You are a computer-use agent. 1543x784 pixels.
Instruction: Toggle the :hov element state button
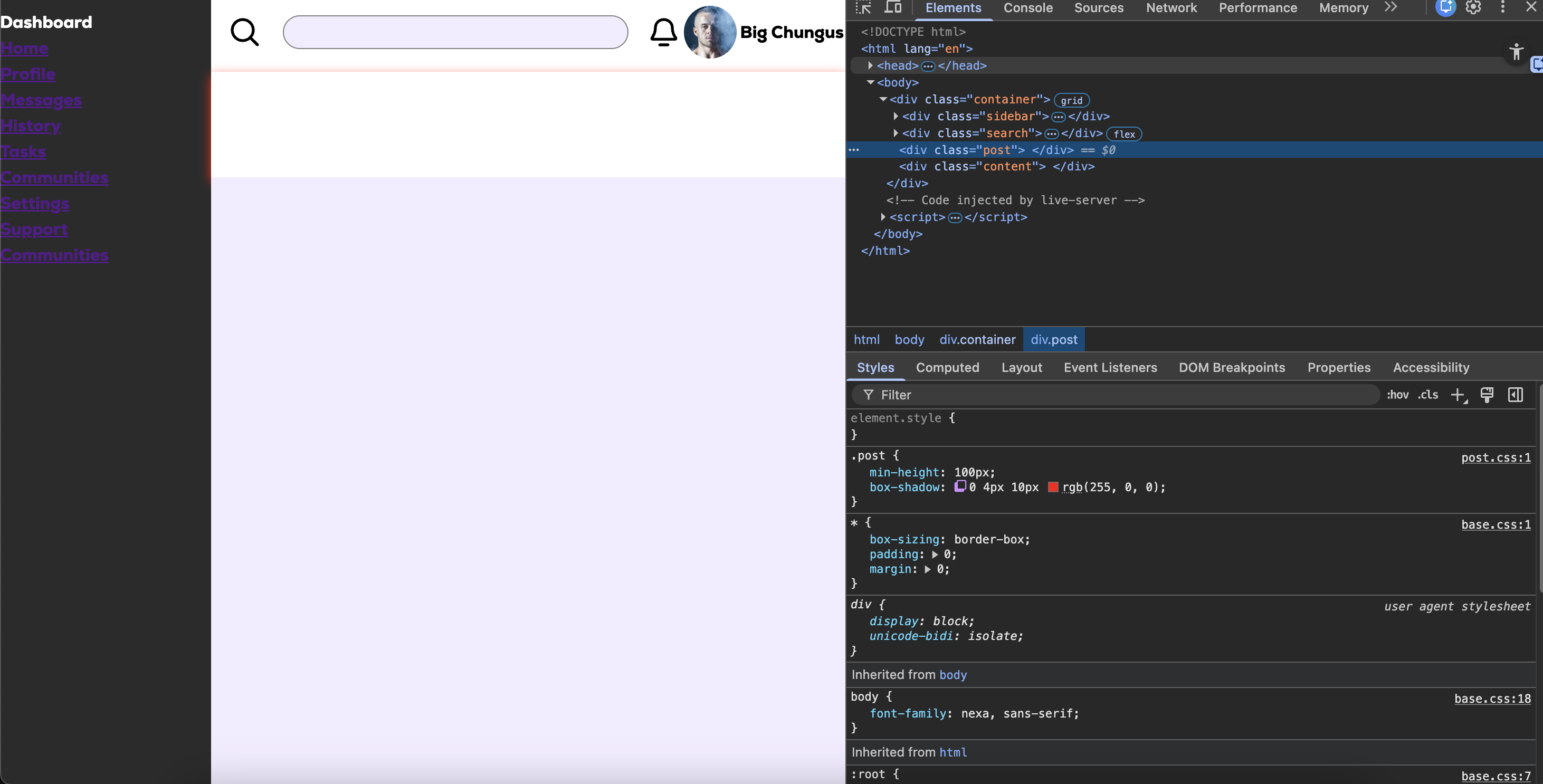1397,395
